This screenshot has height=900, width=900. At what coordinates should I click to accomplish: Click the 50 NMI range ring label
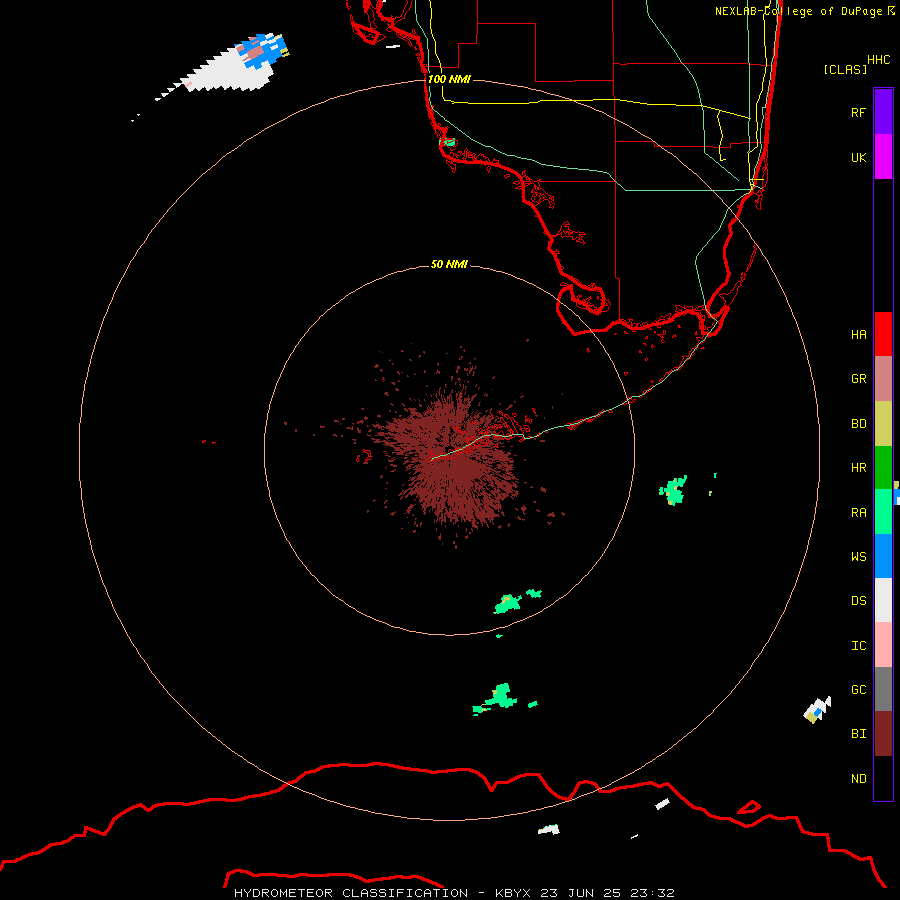point(449,264)
